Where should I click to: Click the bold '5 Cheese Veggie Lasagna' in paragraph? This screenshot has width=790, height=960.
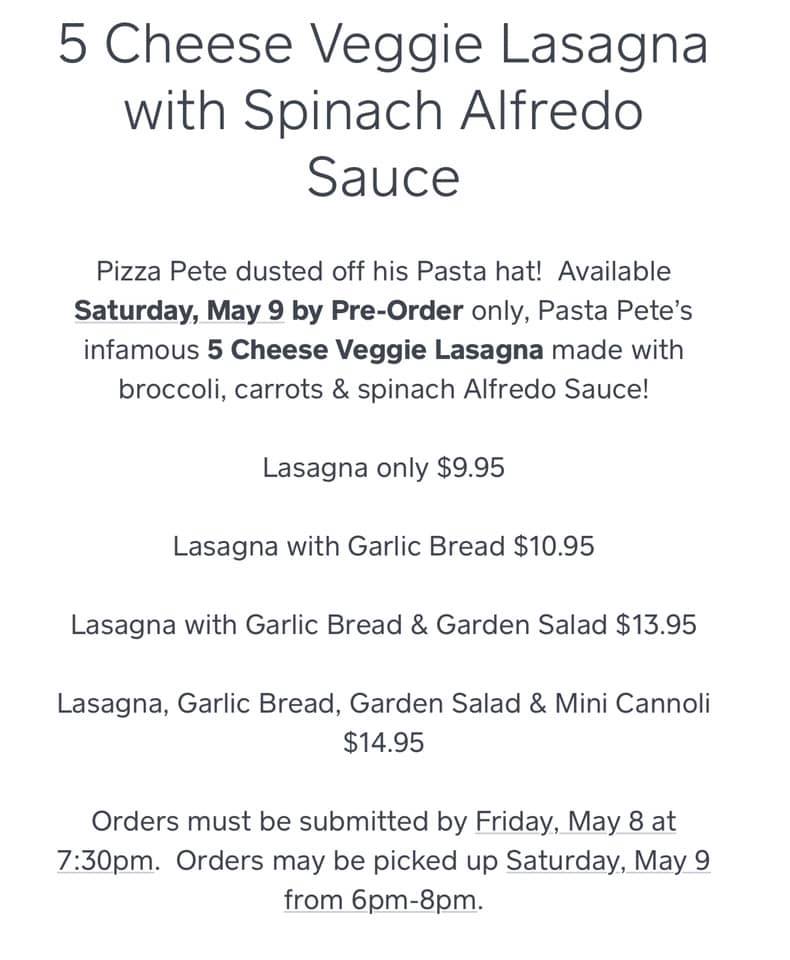click(376, 349)
